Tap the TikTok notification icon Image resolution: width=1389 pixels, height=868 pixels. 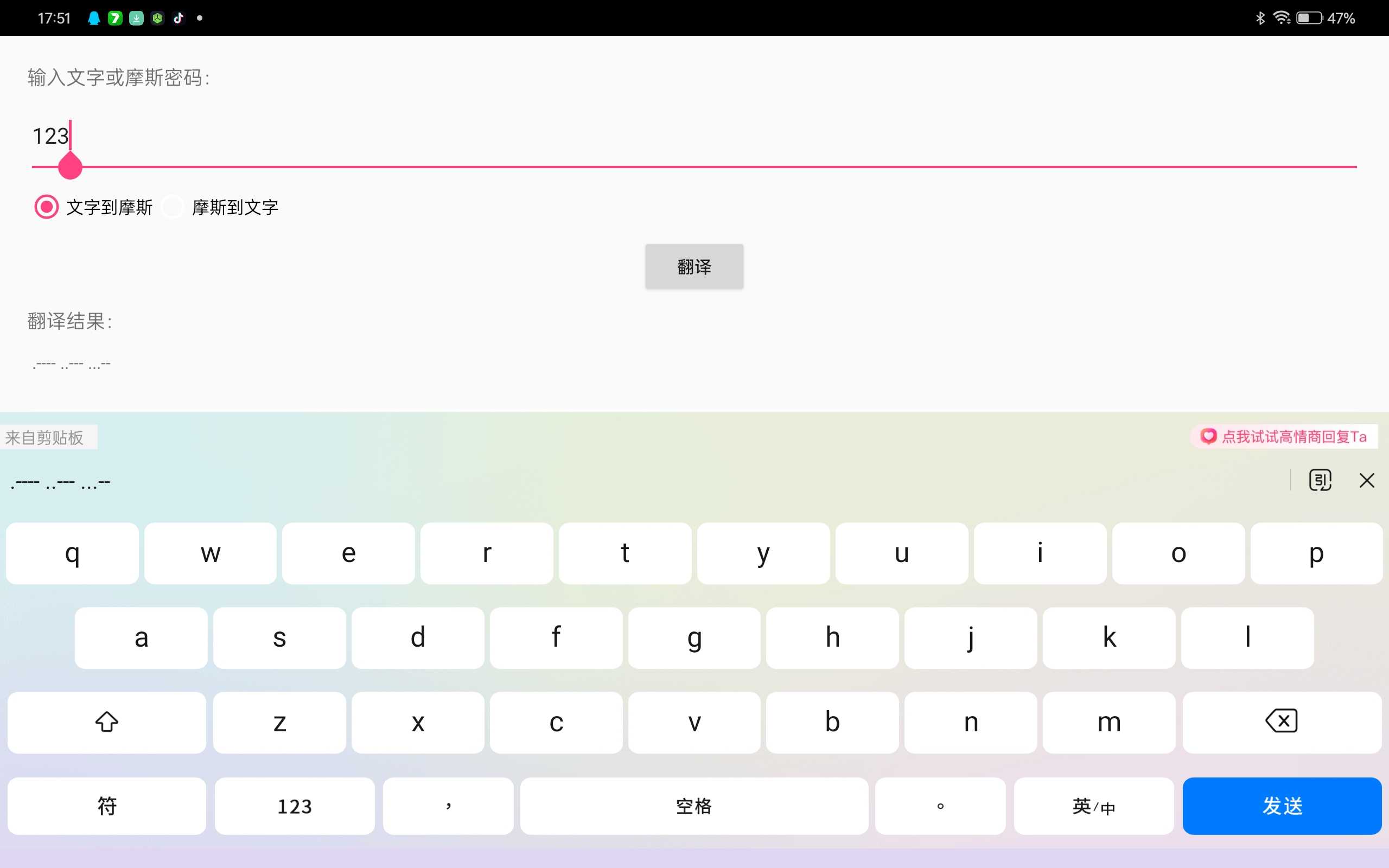pos(179,18)
